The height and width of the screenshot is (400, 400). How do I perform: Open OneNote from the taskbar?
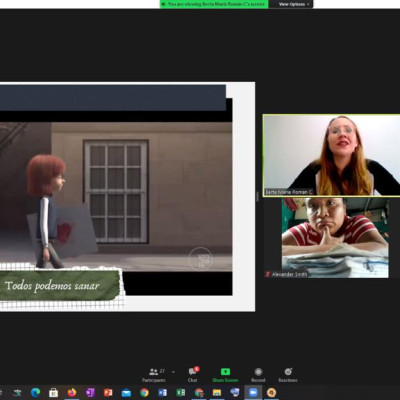click(x=90, y=393)
